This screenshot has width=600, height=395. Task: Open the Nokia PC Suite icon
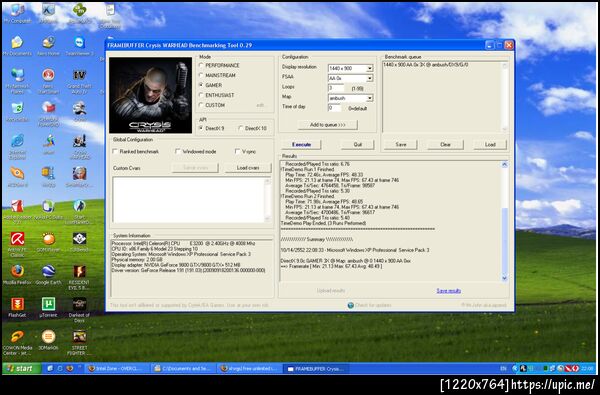[x=49, y=209]
